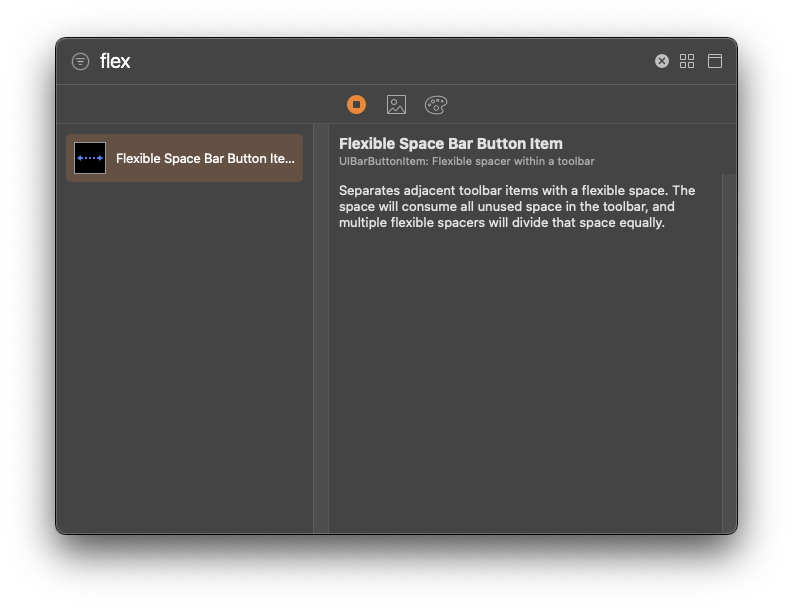Open the Color palette library tab

(436, 105)
